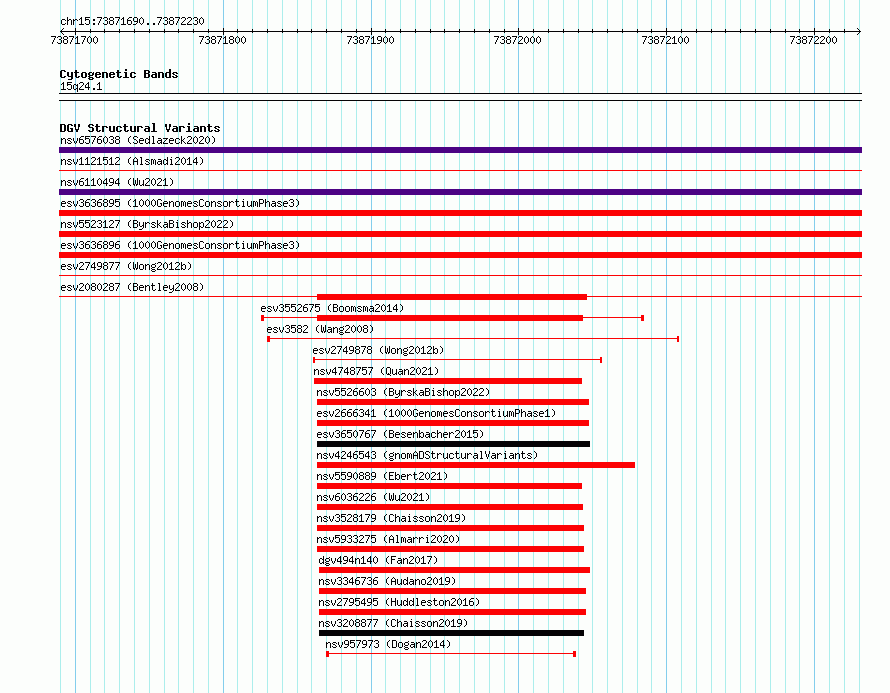
Task: Click the red bar under esv3636895
Action: click(460, 213)
